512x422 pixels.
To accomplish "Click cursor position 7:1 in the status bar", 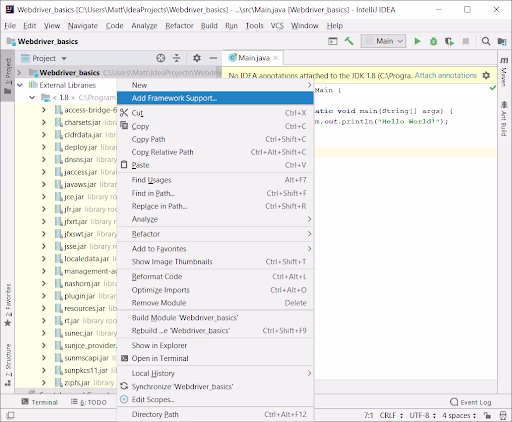I will 369,415.
